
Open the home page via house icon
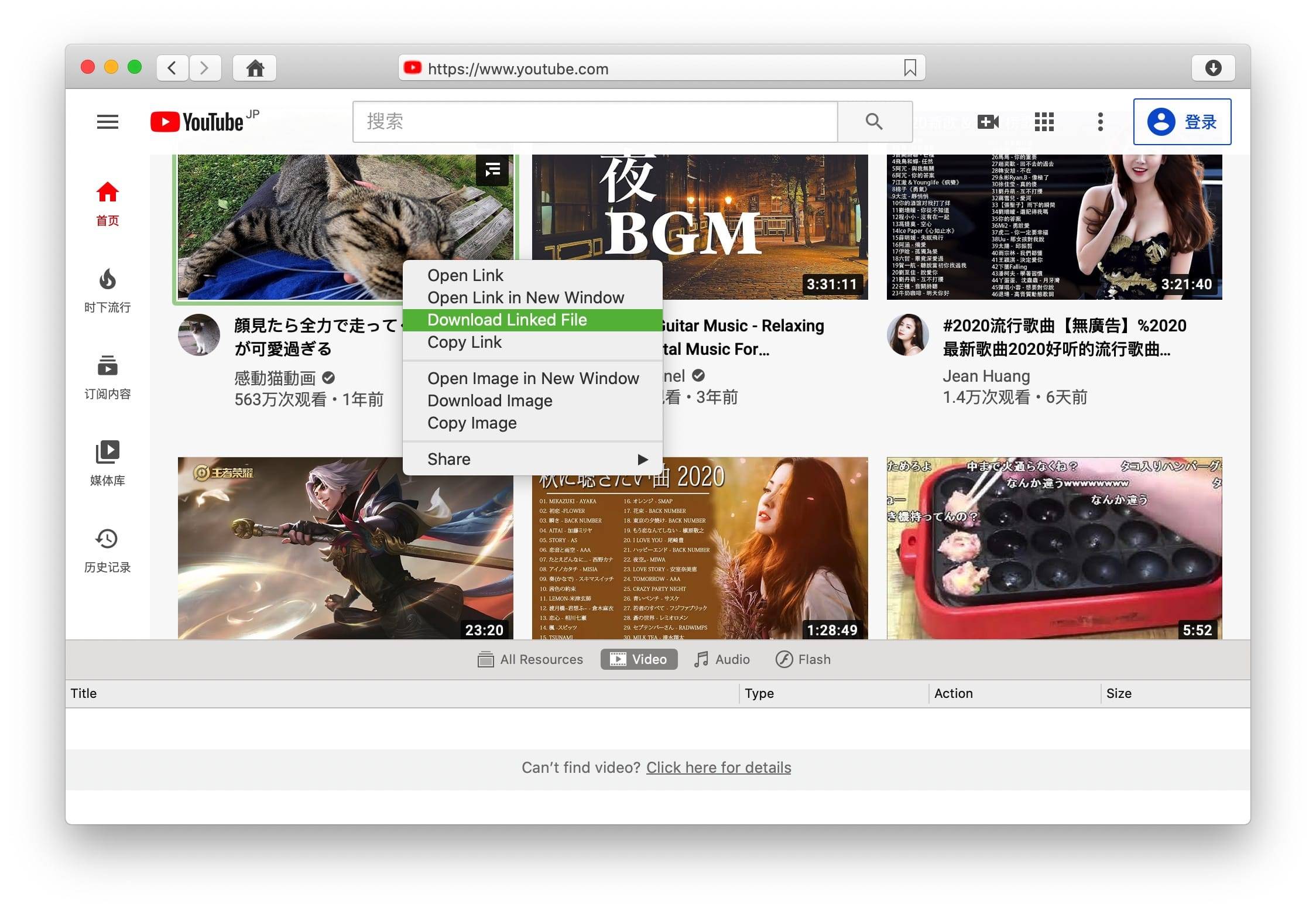[x=255, y=68]
